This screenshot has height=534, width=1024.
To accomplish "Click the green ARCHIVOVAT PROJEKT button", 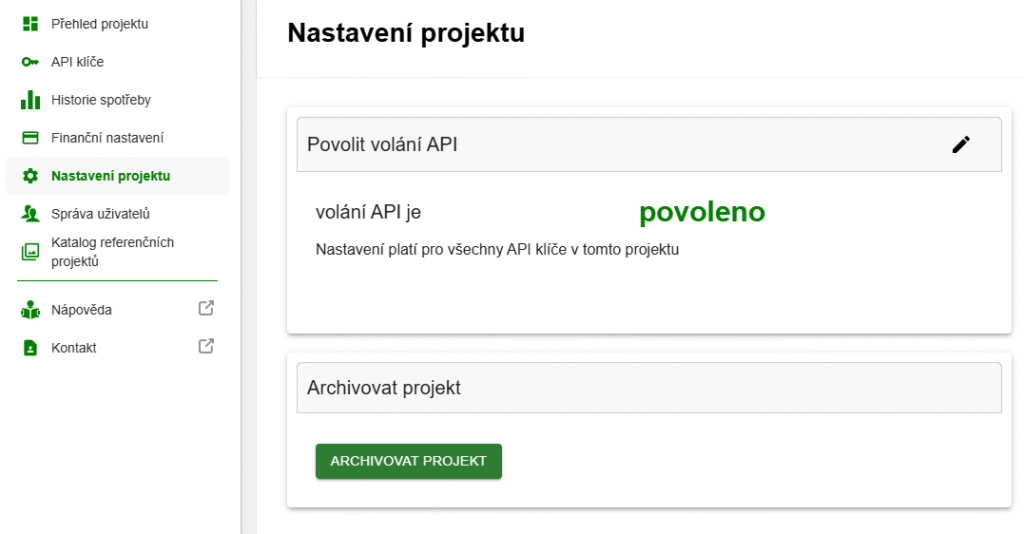I will coord(409,462).
